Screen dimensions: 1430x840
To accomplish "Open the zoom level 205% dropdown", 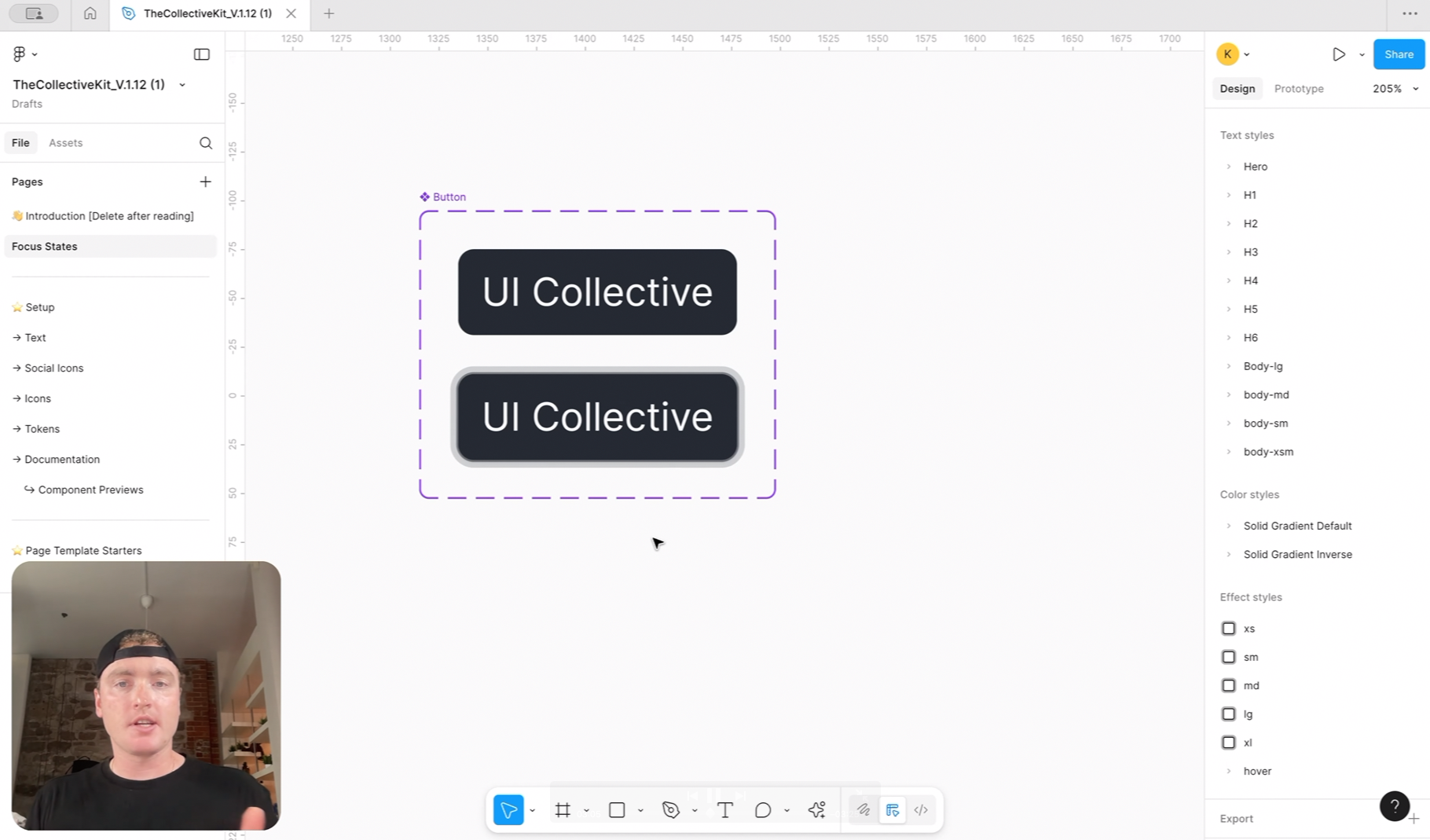I will (x=1395, y=89).
